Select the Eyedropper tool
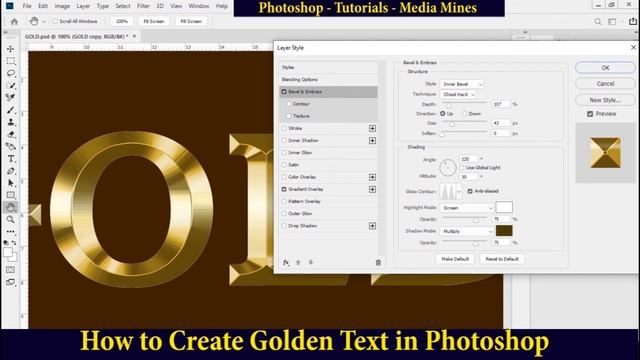 point(11,98)
